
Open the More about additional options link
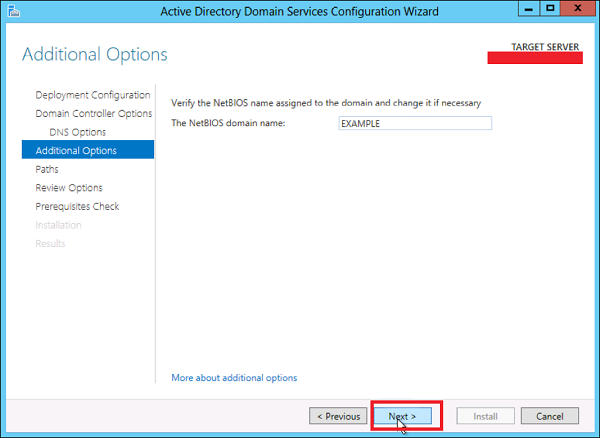(x=234, y=378)
